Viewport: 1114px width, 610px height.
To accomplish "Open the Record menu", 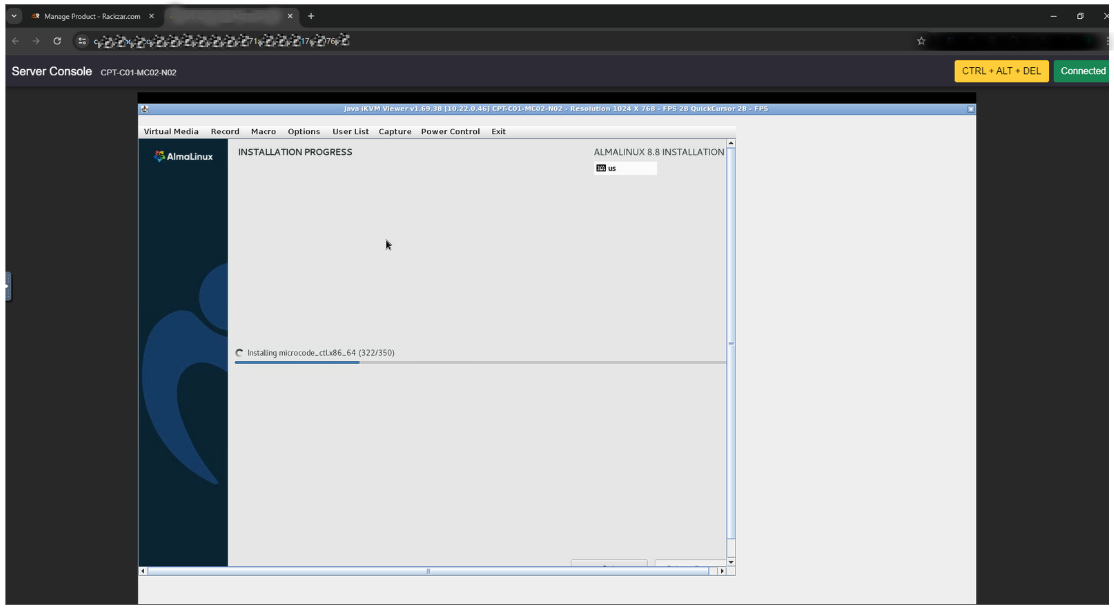I will coord(225,131).
